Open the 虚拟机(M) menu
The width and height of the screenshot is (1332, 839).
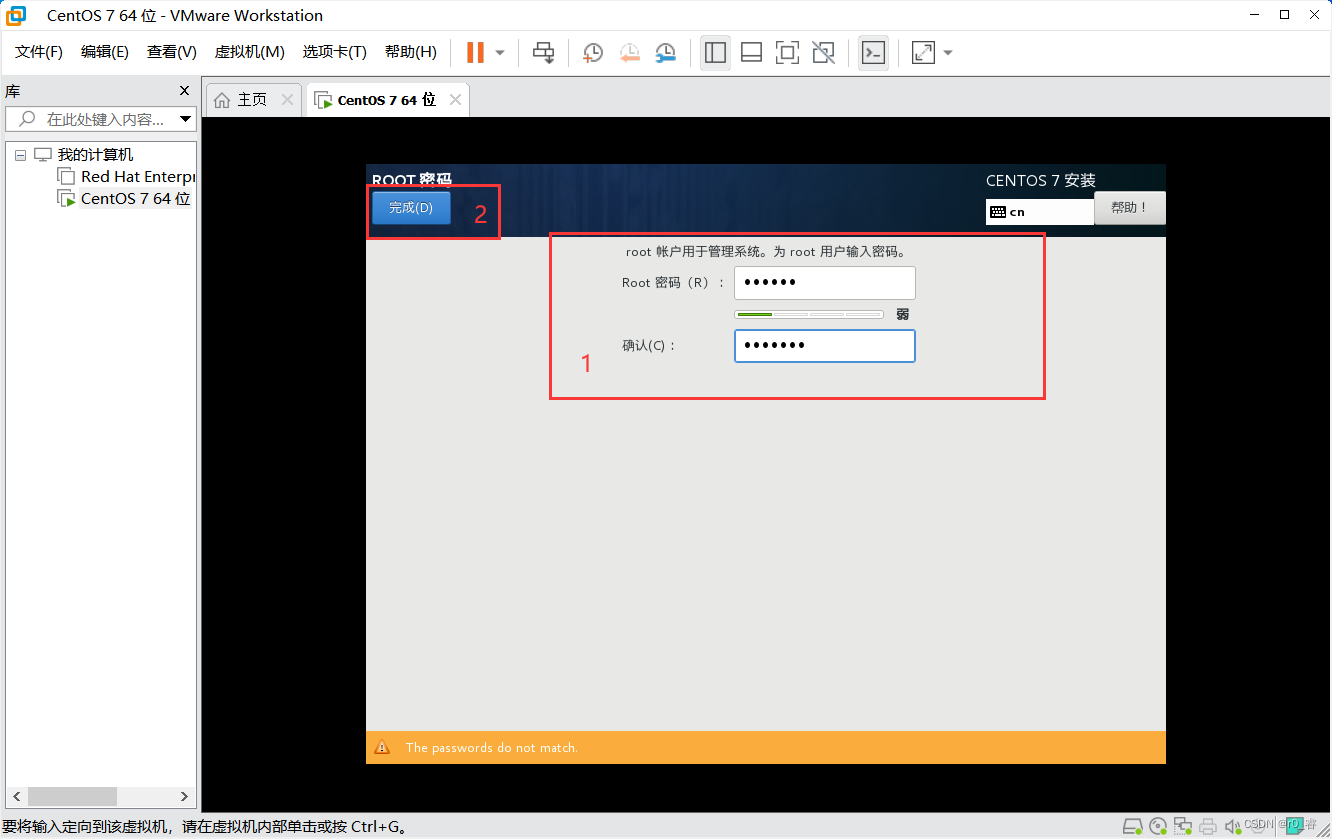click(x=250, y=52)
